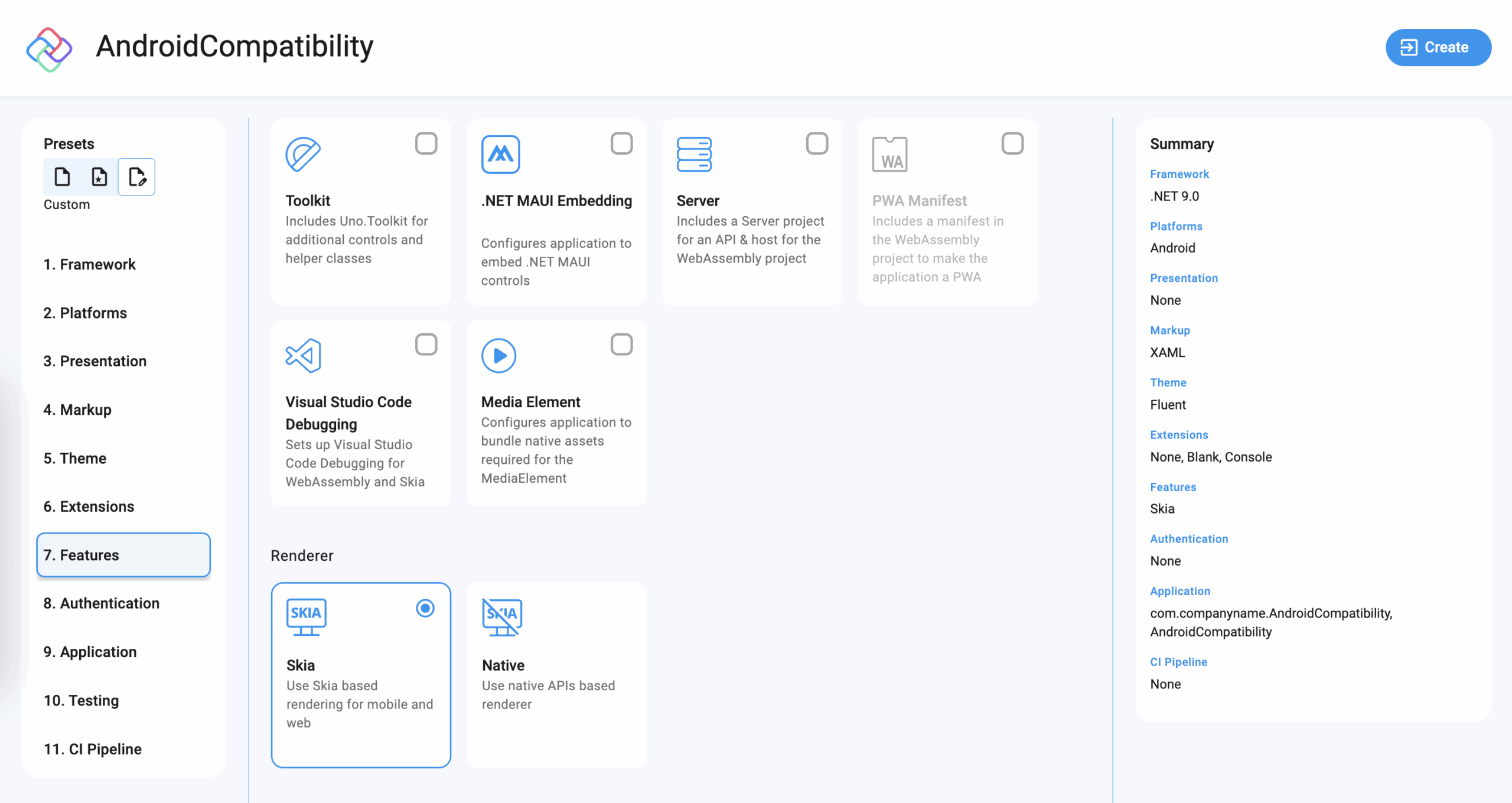1512x803 pixels.
Task: Enable the Toolkit checkbox
Action: tap(426, 144)
